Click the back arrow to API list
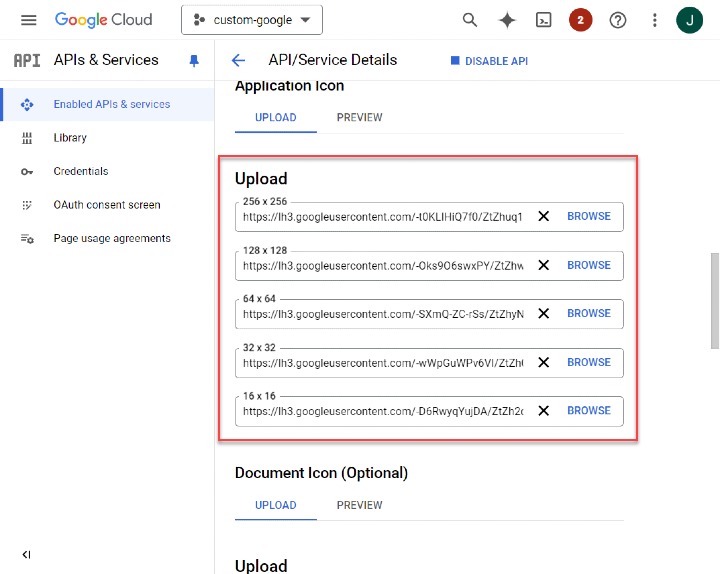Image resolution: width=720 pixels, height=574 pixels. 238,61
